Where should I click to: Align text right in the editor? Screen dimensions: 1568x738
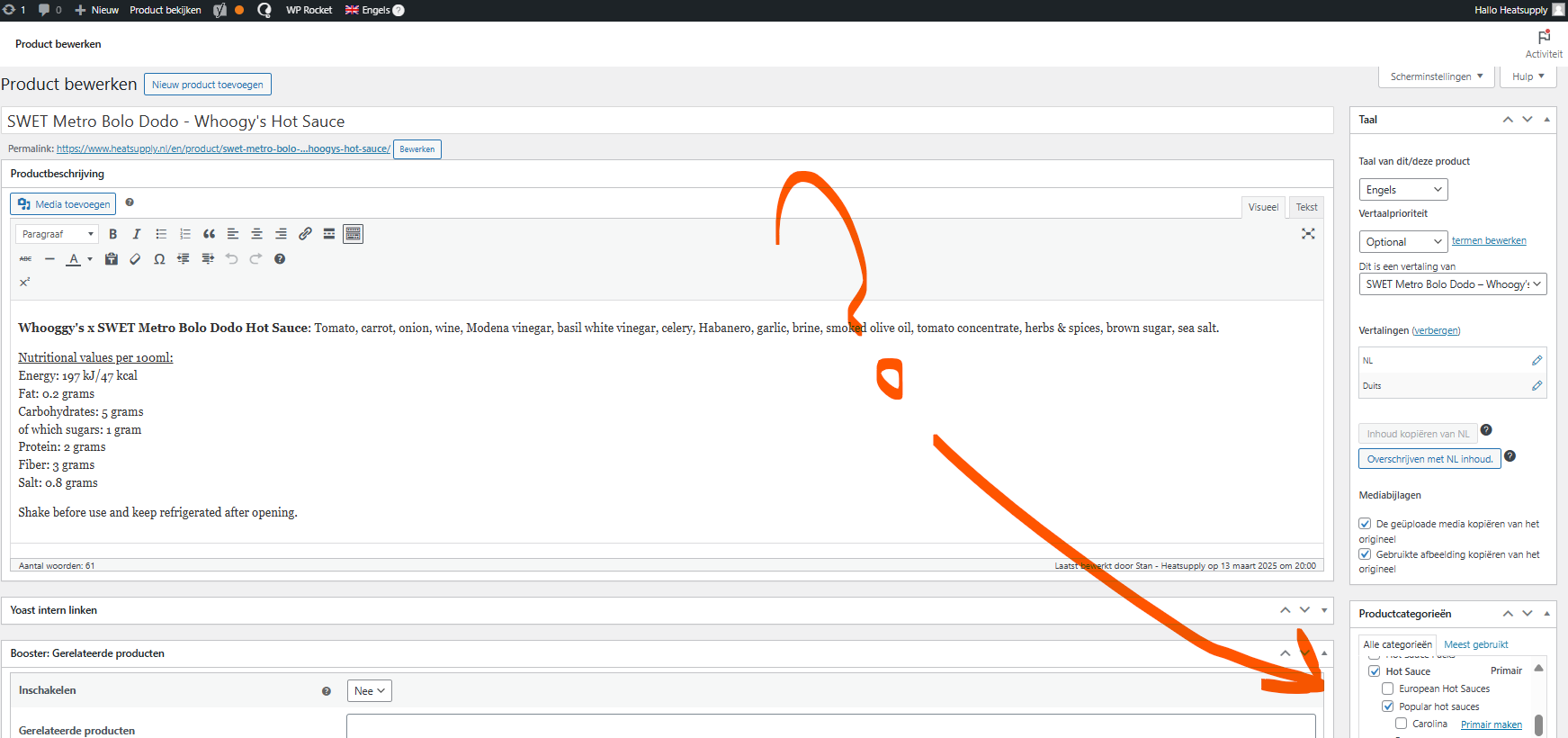pyautogui.click(x=281, y=234)
